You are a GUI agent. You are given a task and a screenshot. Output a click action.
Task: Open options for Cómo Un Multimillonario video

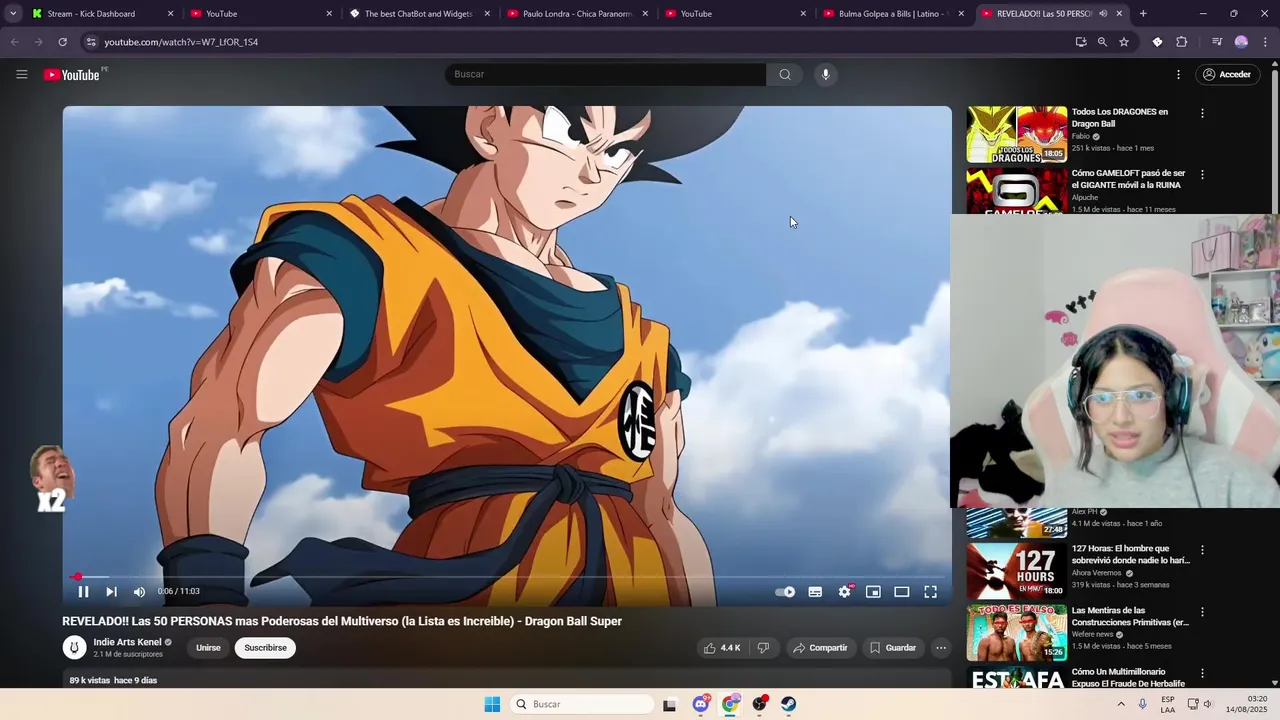(1202, 674)
